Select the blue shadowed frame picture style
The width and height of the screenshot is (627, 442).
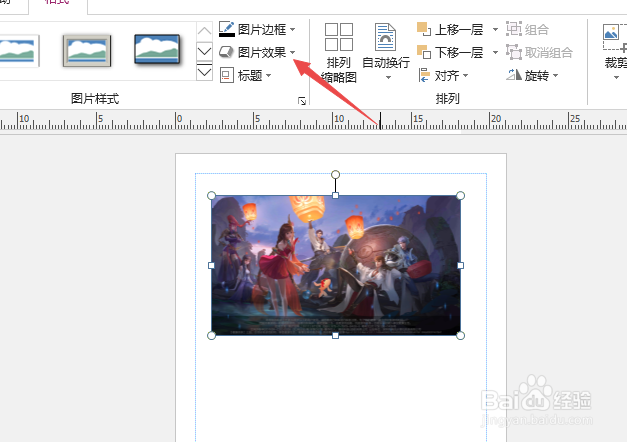coord(157,50)
